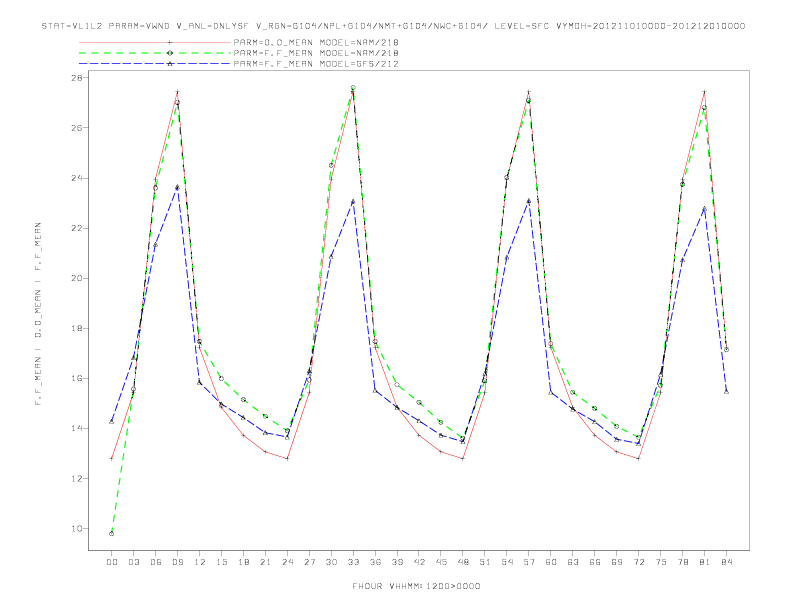Click x-axis forecast hour label 75
Image resolution: width=792 pixels, height=612 pixels.
(x=661, y=562)
